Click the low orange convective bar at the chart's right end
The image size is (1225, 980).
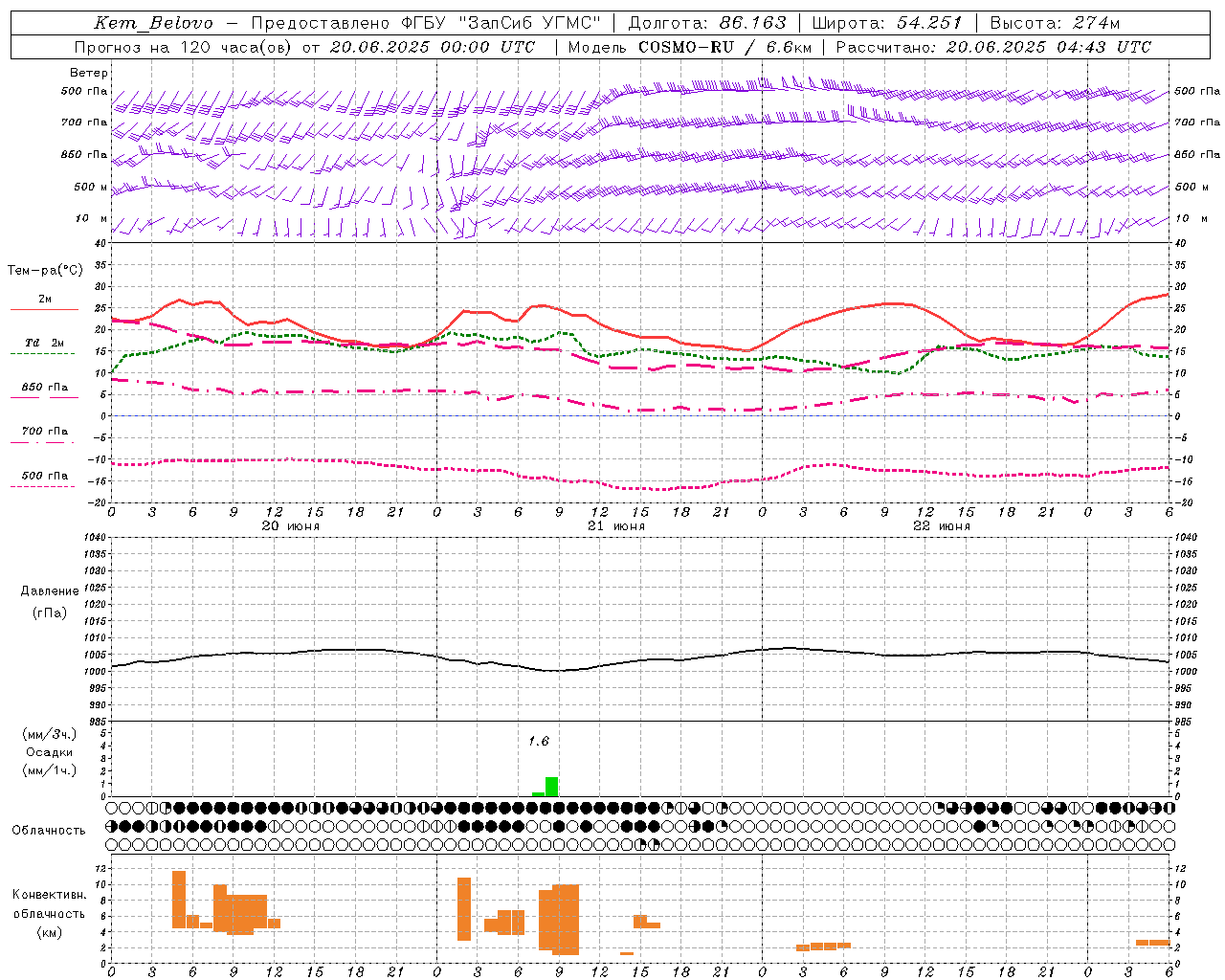click(1153, 943)
